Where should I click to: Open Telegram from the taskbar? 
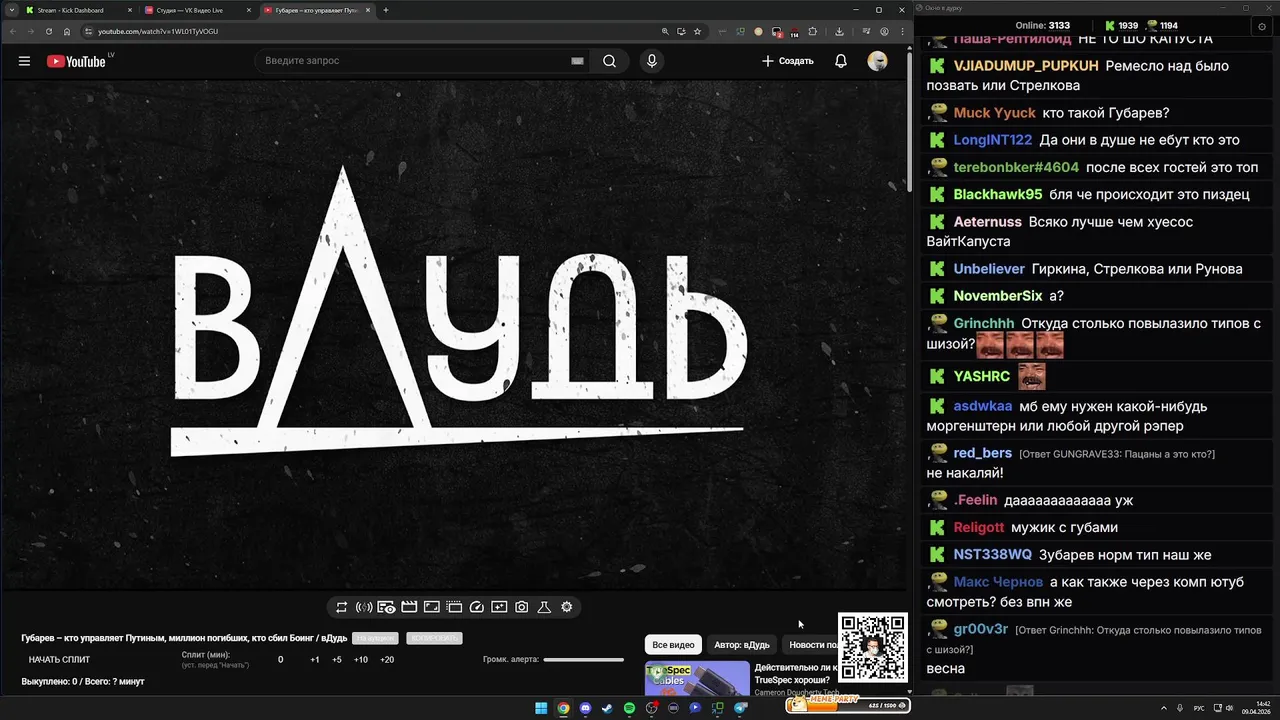[740, 708]
